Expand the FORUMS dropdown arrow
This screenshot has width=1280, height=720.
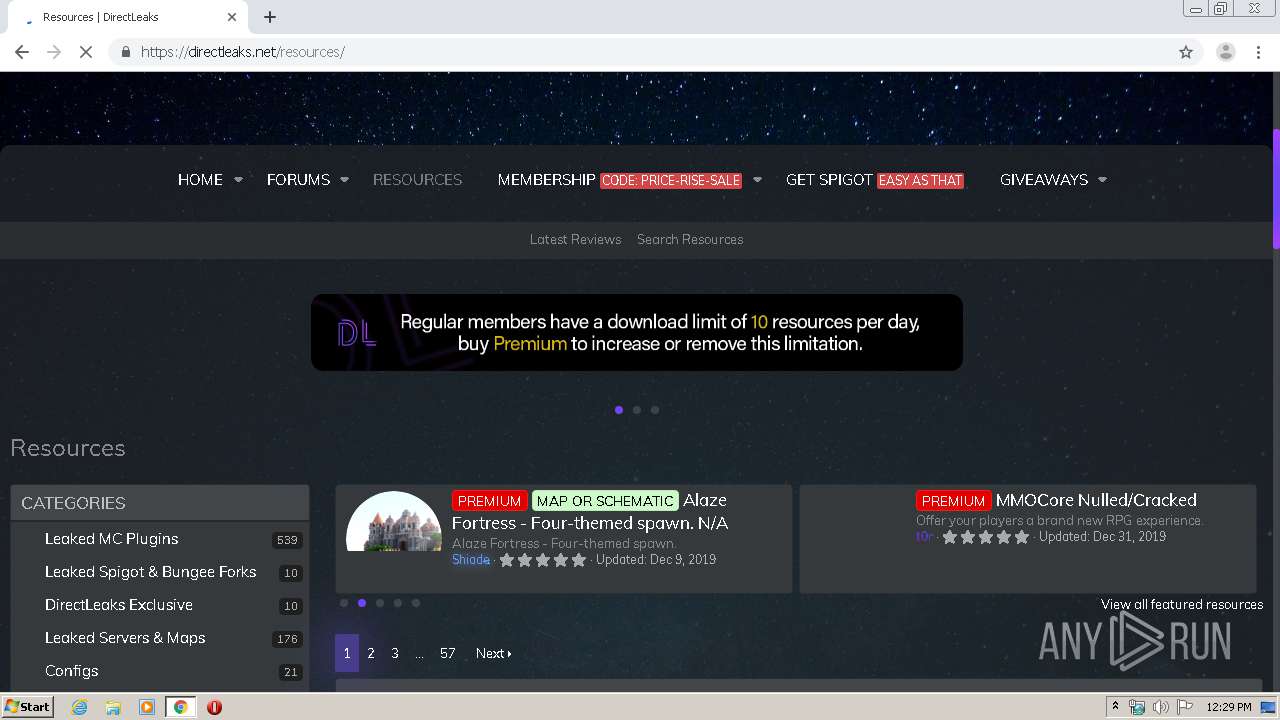pos(344,180)
